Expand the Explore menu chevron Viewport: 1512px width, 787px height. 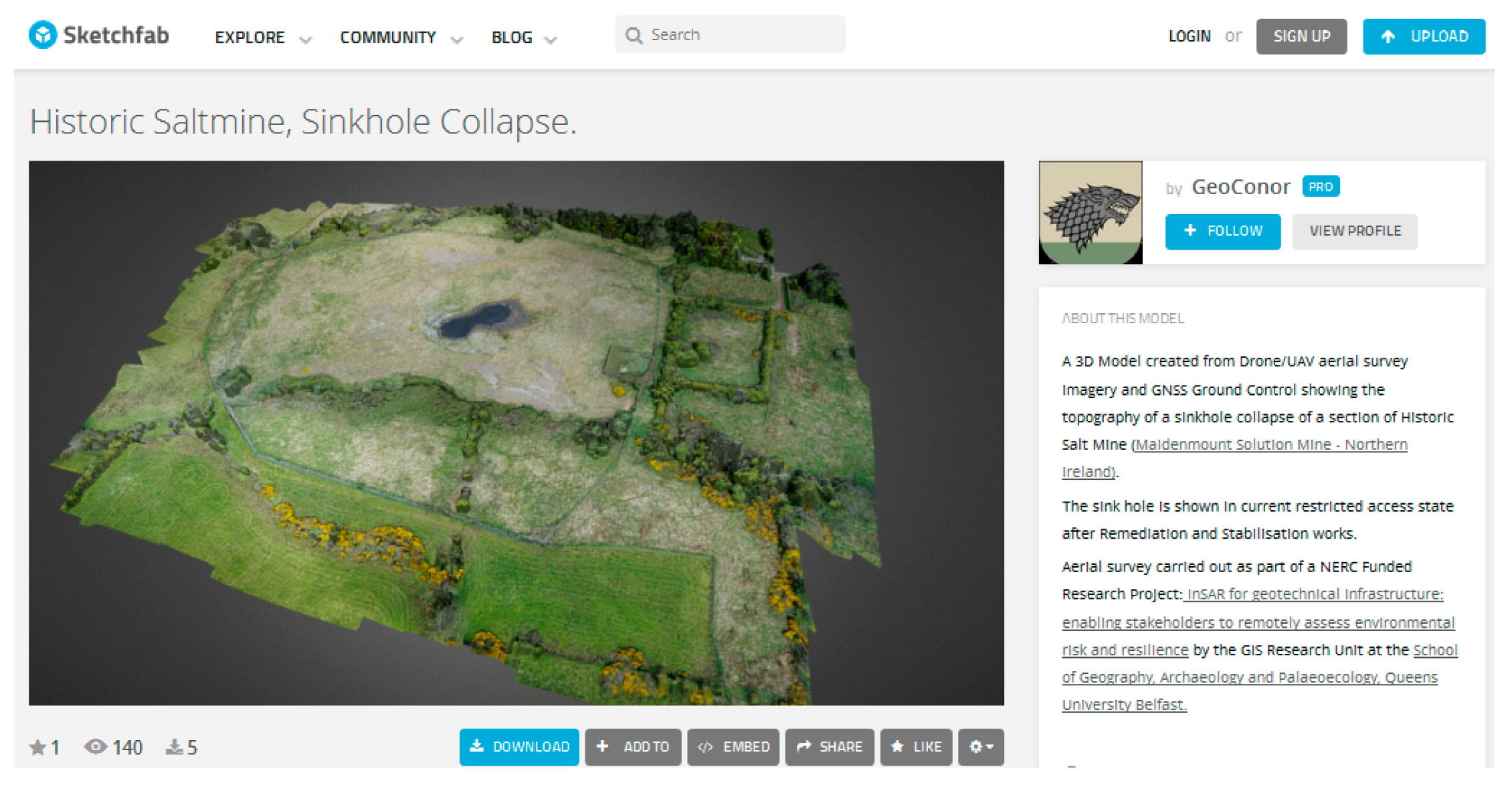(x=306, y=39)
